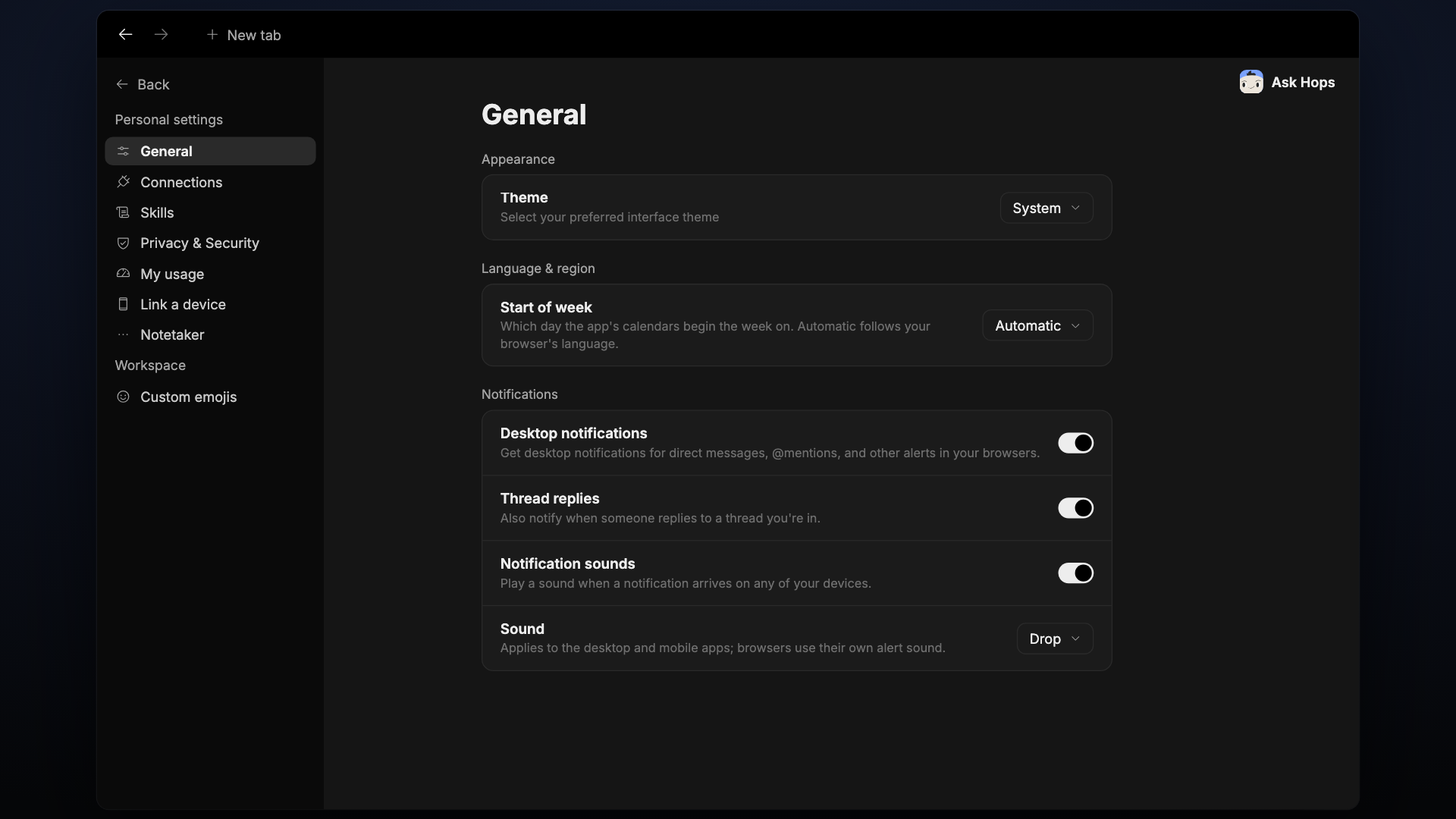Click the Custom emojis smiley icon

tap(123, 397)
